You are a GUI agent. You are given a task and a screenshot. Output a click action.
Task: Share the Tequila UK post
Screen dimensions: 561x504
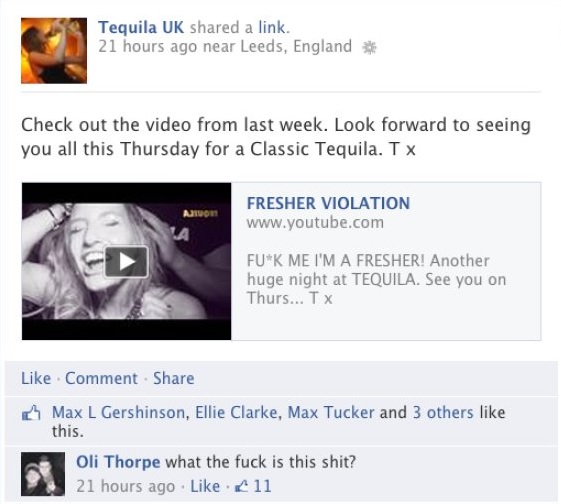pos(174,378)
